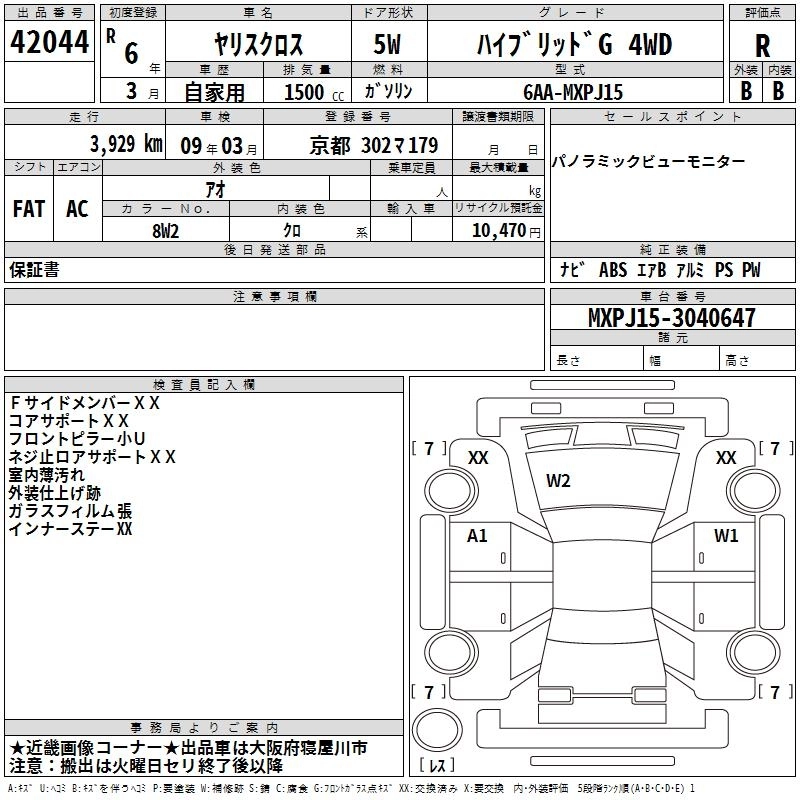Click inspector note 外装仕上げ跡
The width and height of the screenshot is (800, 800).
coord(55,493)
